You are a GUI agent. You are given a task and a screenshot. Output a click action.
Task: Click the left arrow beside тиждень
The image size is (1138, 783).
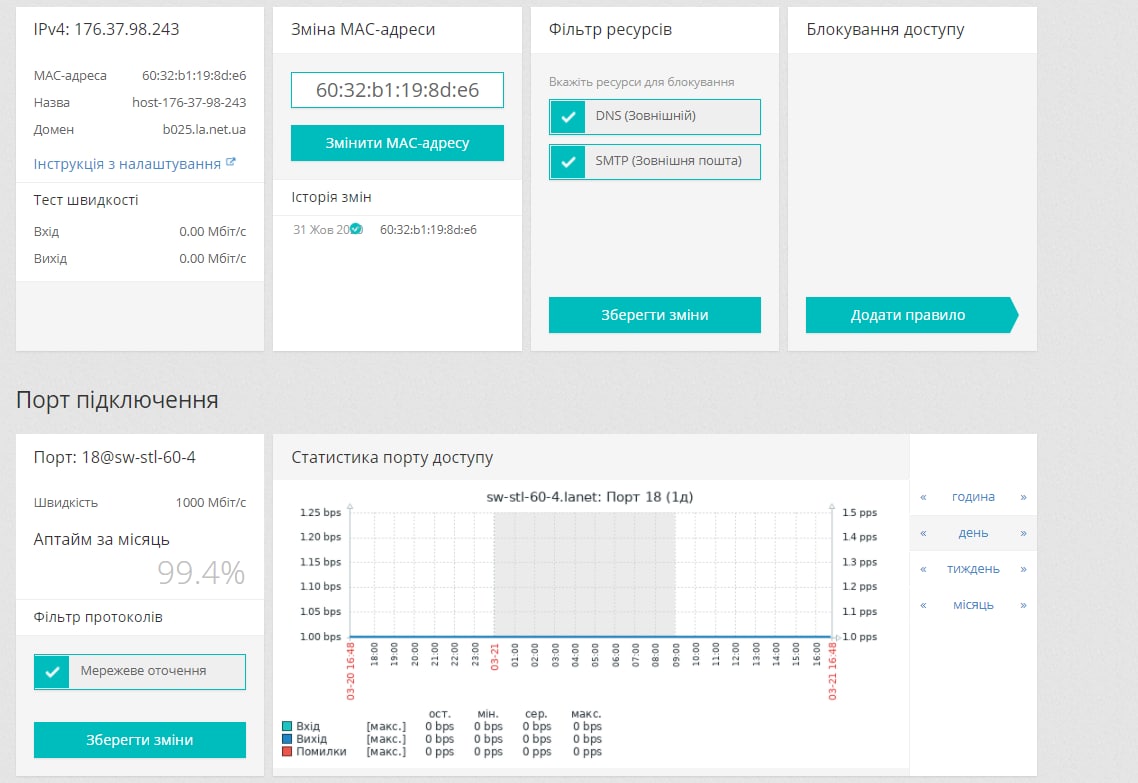coord(923,569)
